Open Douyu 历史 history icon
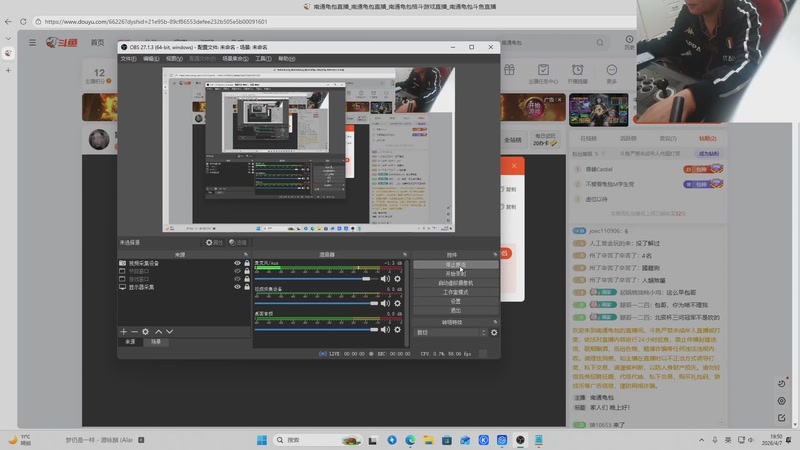The image size is (800, 450). (629, 42)
